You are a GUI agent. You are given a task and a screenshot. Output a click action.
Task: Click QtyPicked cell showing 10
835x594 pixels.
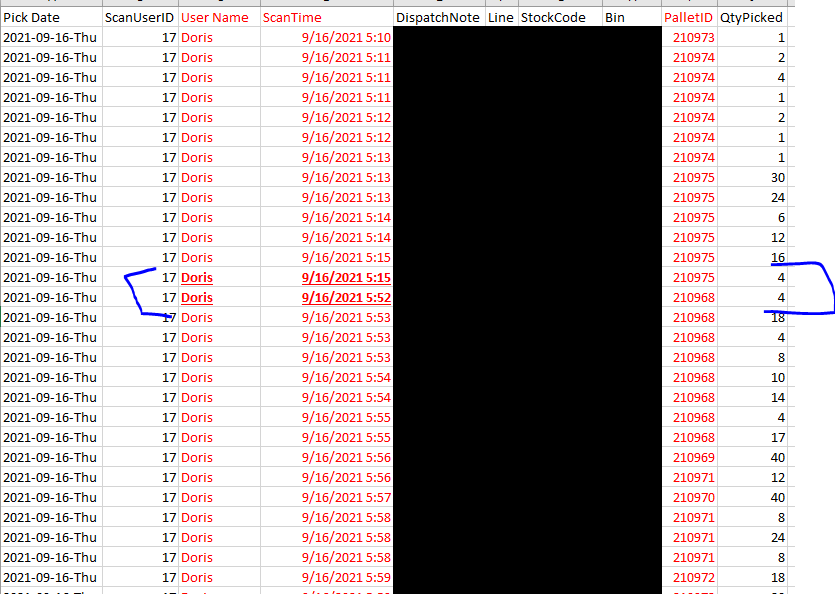click(x=752, y=378)
